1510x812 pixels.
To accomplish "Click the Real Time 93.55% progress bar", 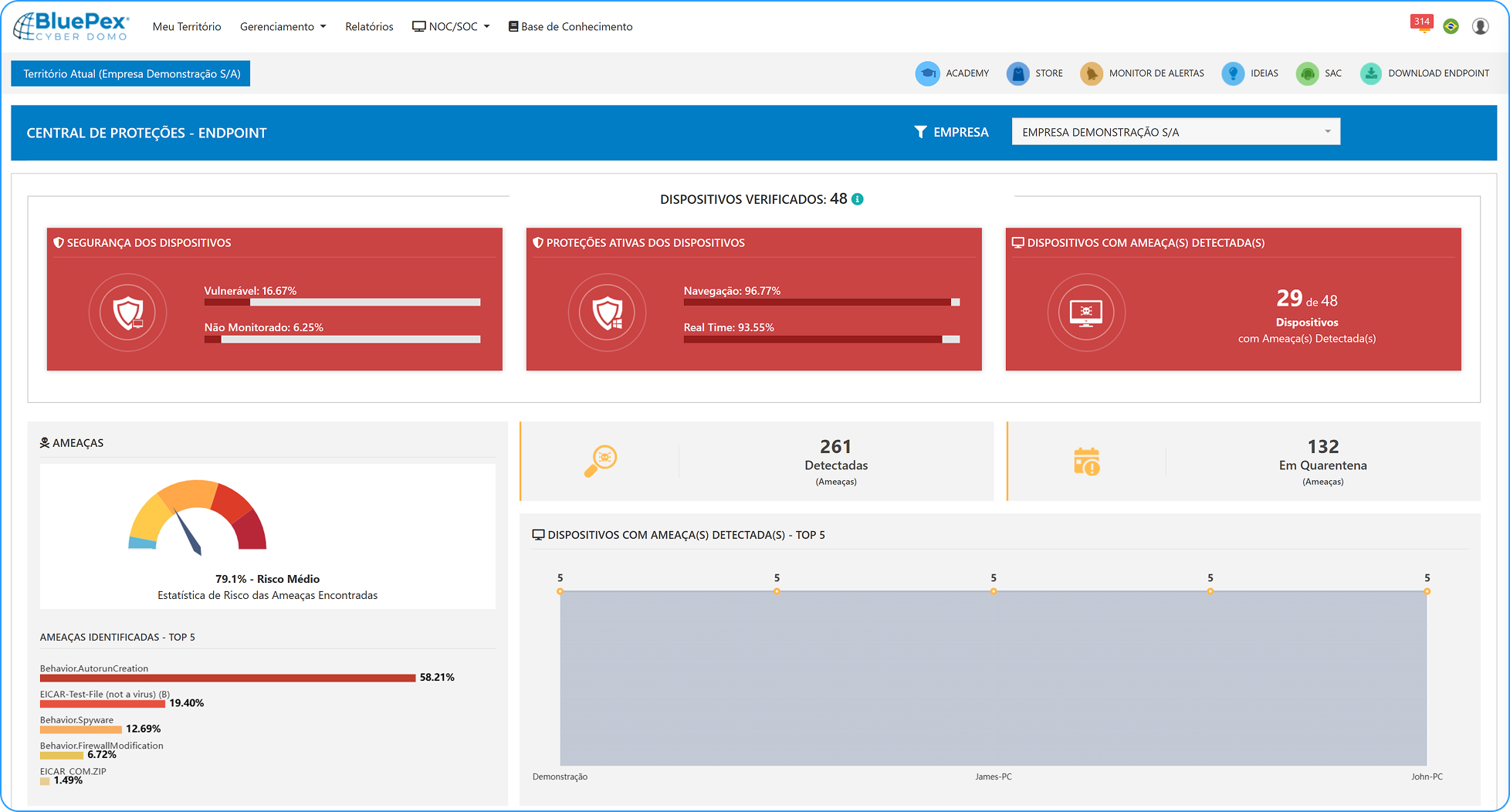I will (821, 340).
